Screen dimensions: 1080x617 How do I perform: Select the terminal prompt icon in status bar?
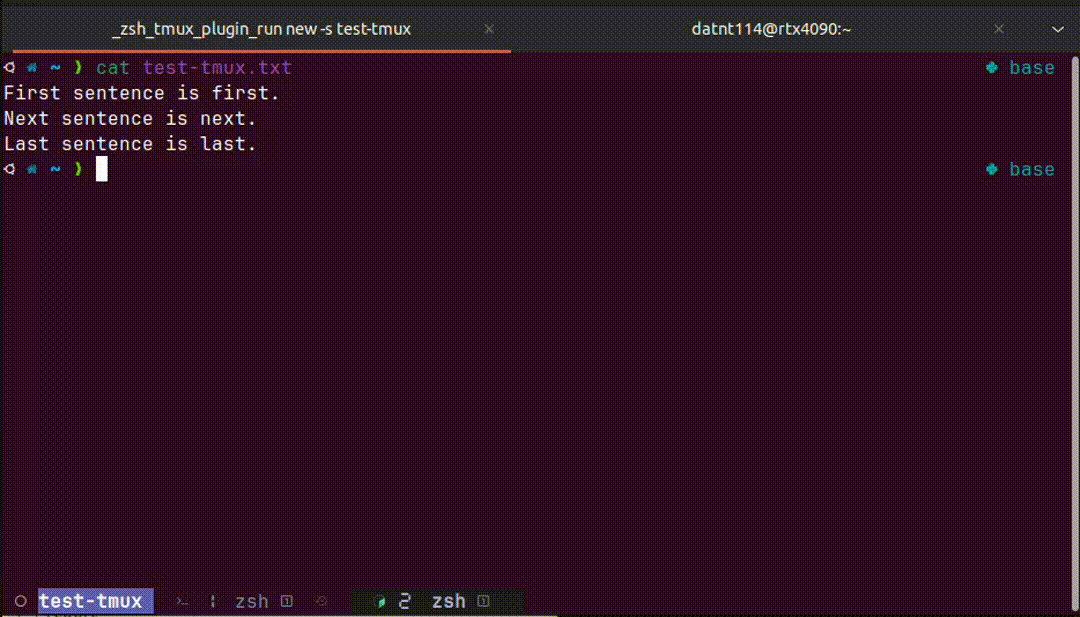pyautogui.click(x=181, y=600)
